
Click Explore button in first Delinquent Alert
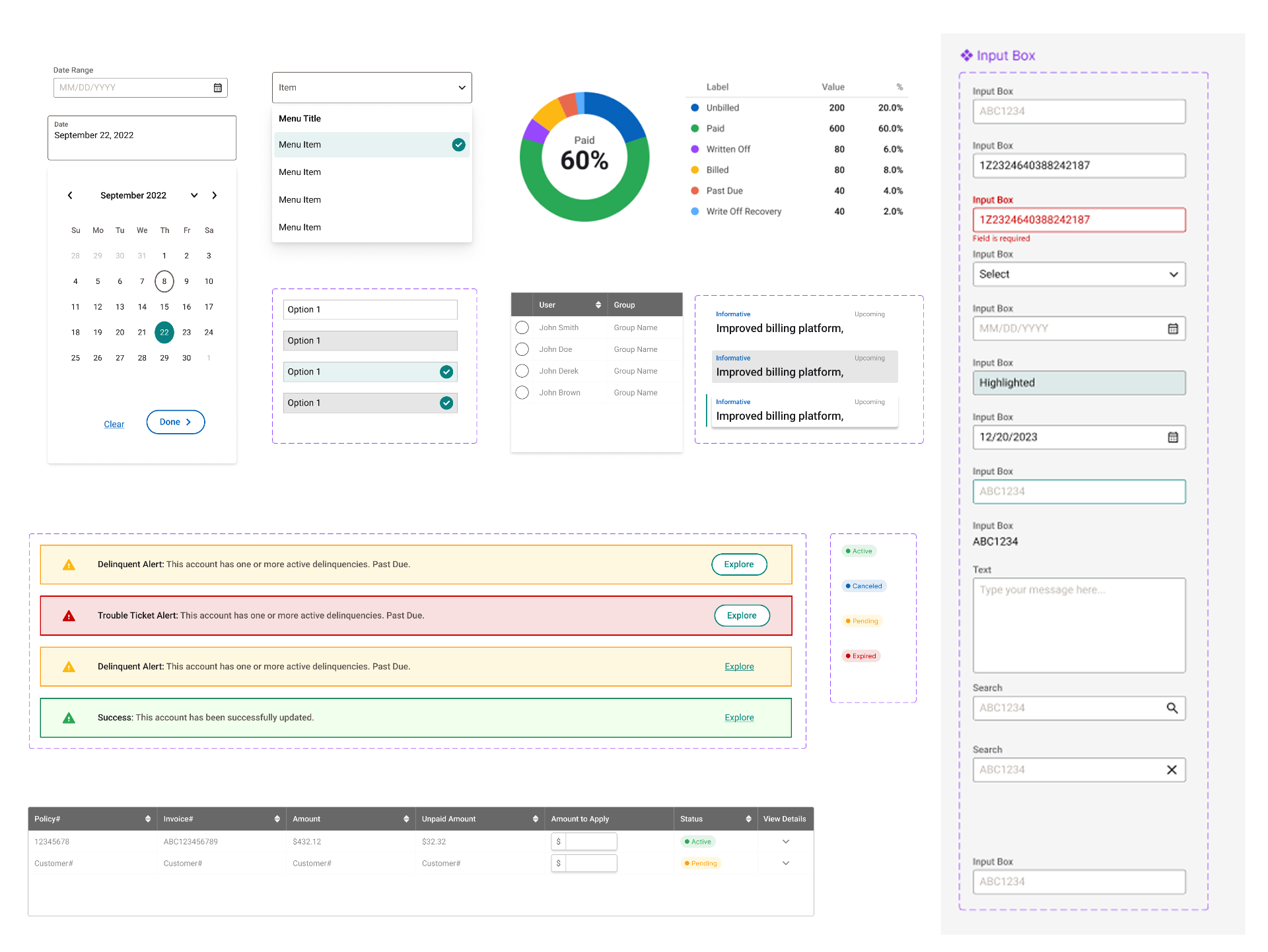coord(739,564)
